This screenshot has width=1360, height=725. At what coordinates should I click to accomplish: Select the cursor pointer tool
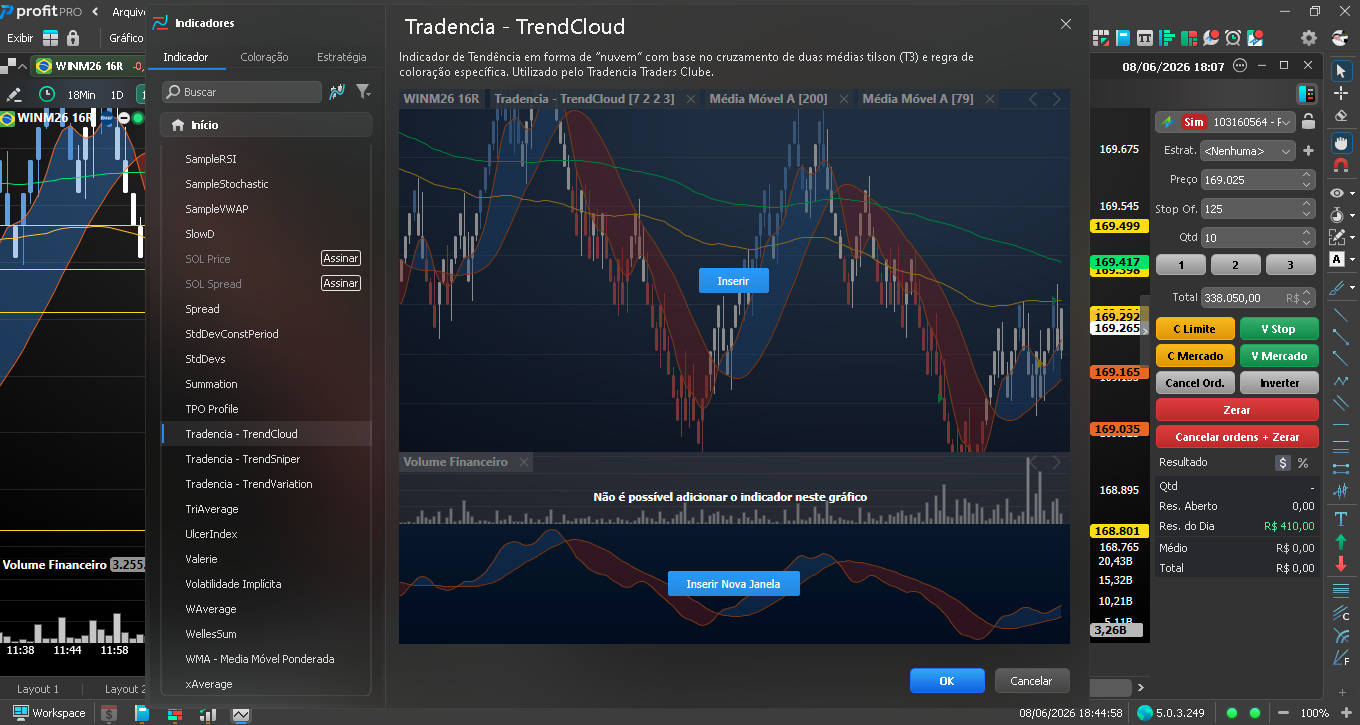[1341, 71]
